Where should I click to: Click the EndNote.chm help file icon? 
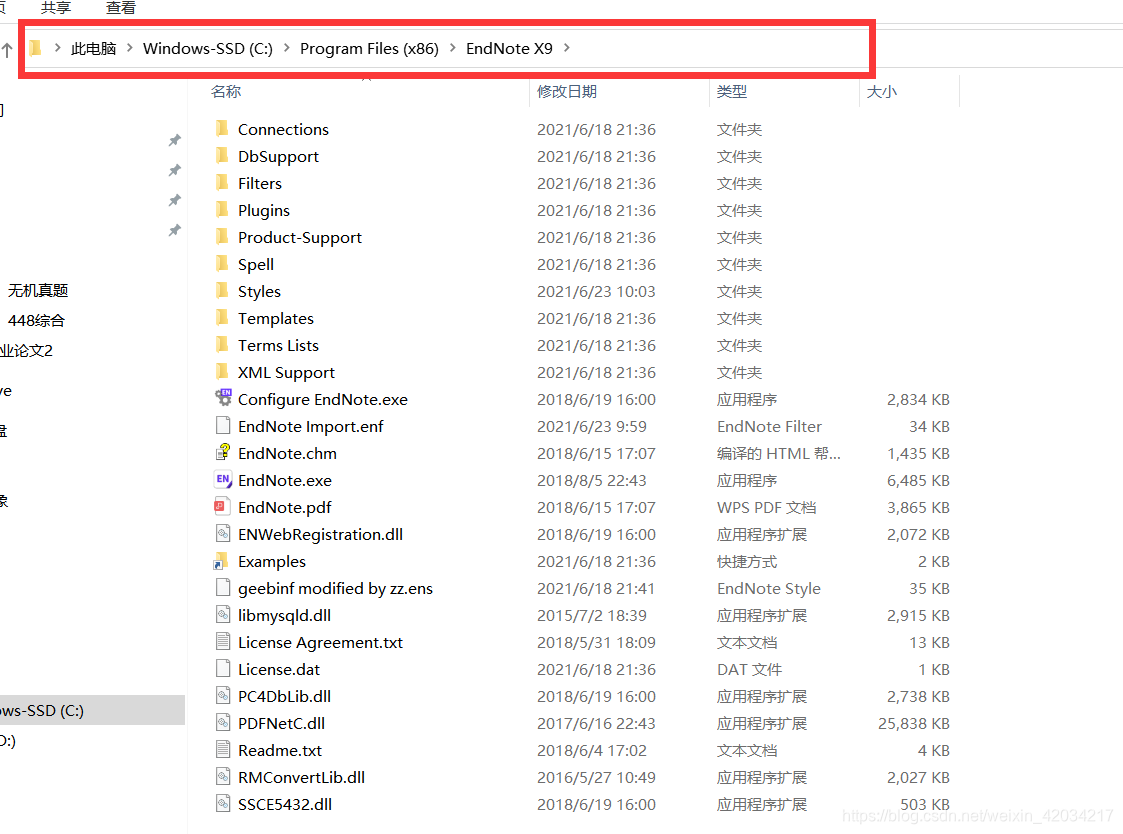[x=223, y=453]
